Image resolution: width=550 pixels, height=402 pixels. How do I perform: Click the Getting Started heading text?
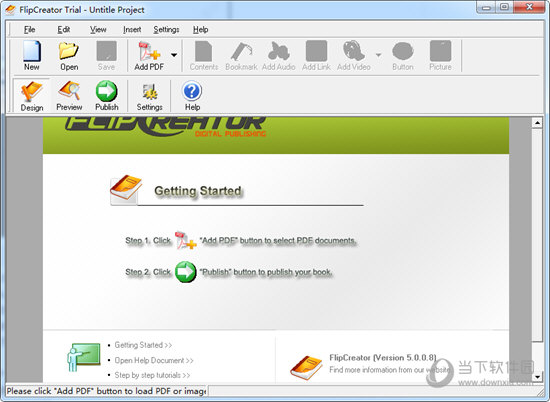(198, 191)
